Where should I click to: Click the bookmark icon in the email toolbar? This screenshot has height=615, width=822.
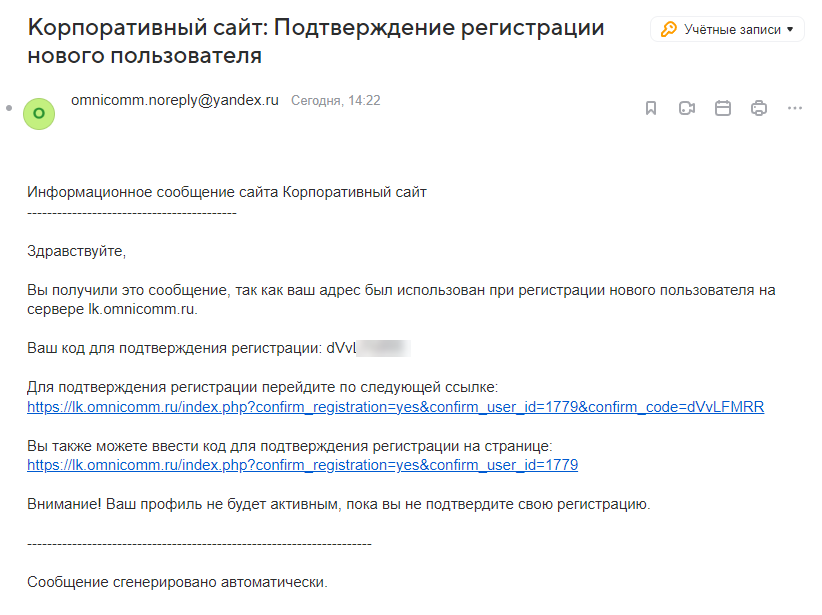[x=651, y=108]
